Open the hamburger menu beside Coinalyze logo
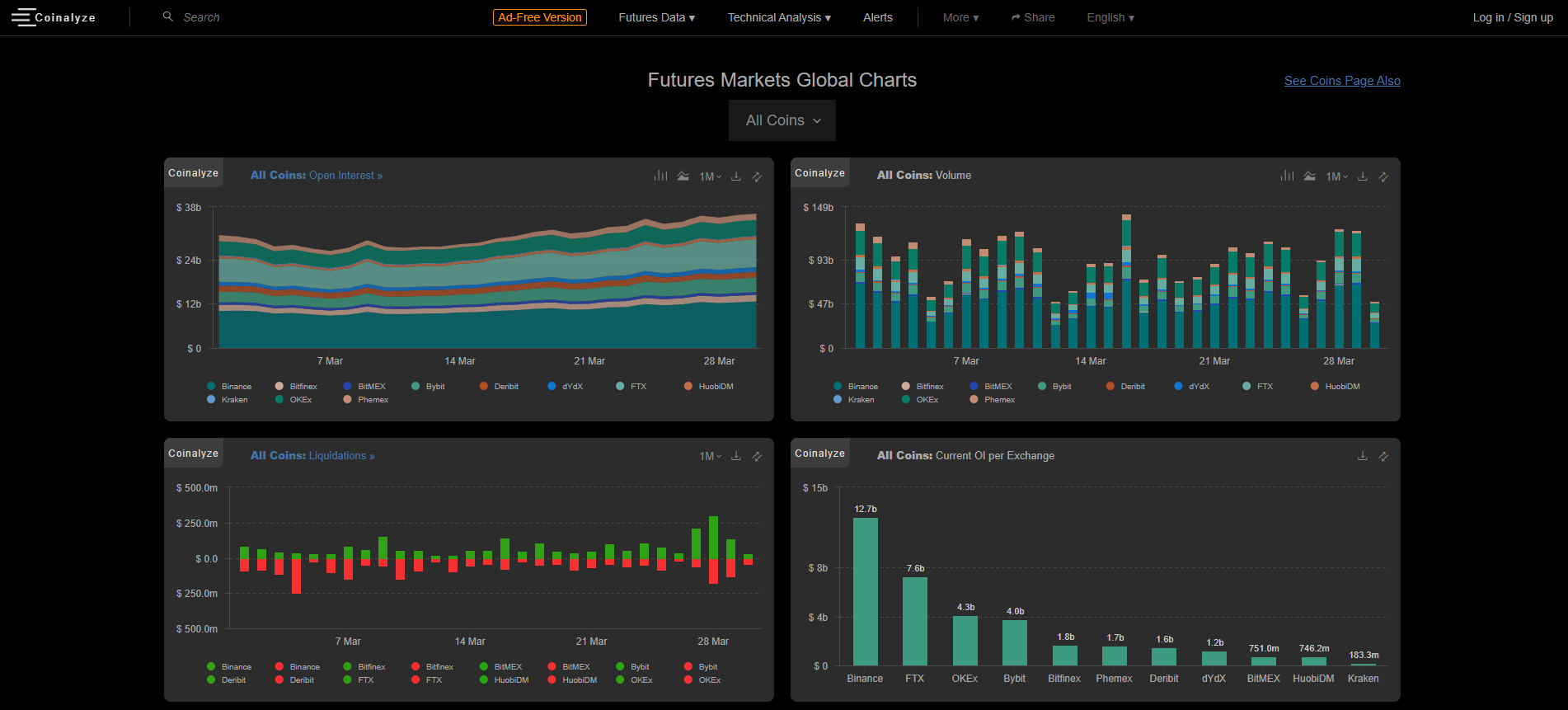 pyautogui.click(x=23, y=17)
